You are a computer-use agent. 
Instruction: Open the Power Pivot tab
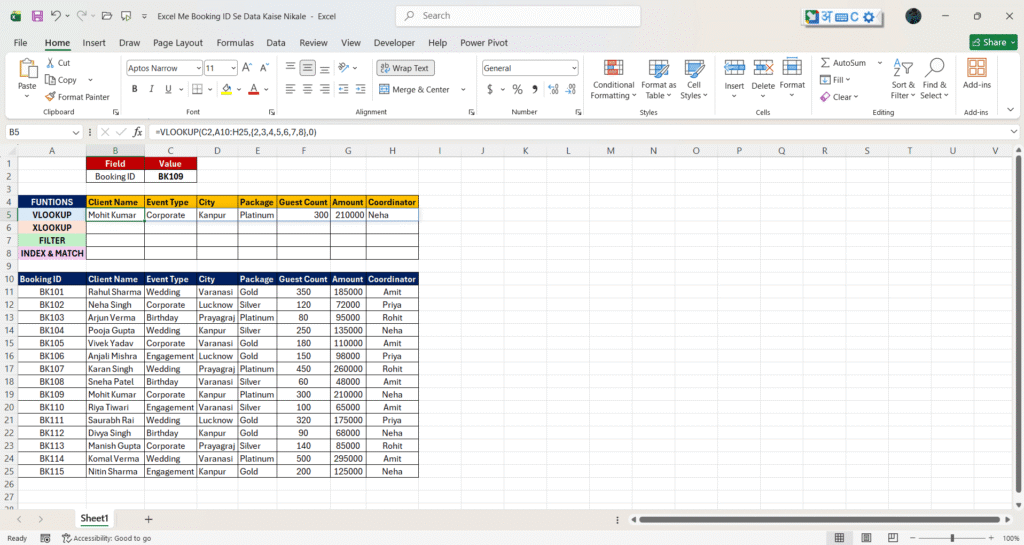tap(484, 42)
